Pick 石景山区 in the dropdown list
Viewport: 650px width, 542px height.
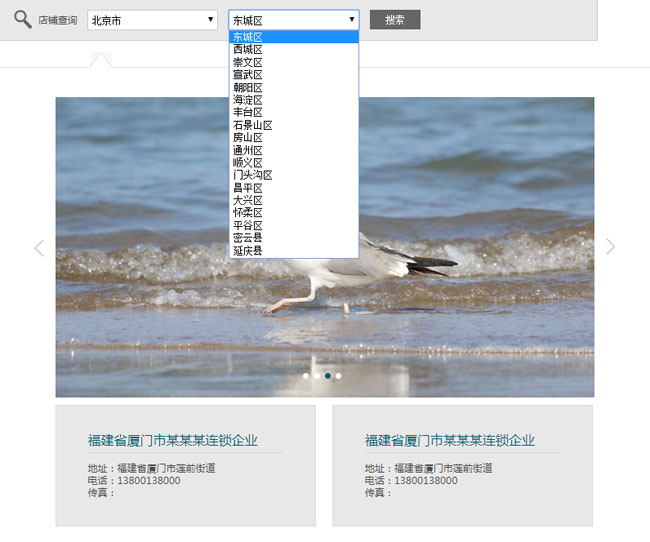[x=252, y=125]
